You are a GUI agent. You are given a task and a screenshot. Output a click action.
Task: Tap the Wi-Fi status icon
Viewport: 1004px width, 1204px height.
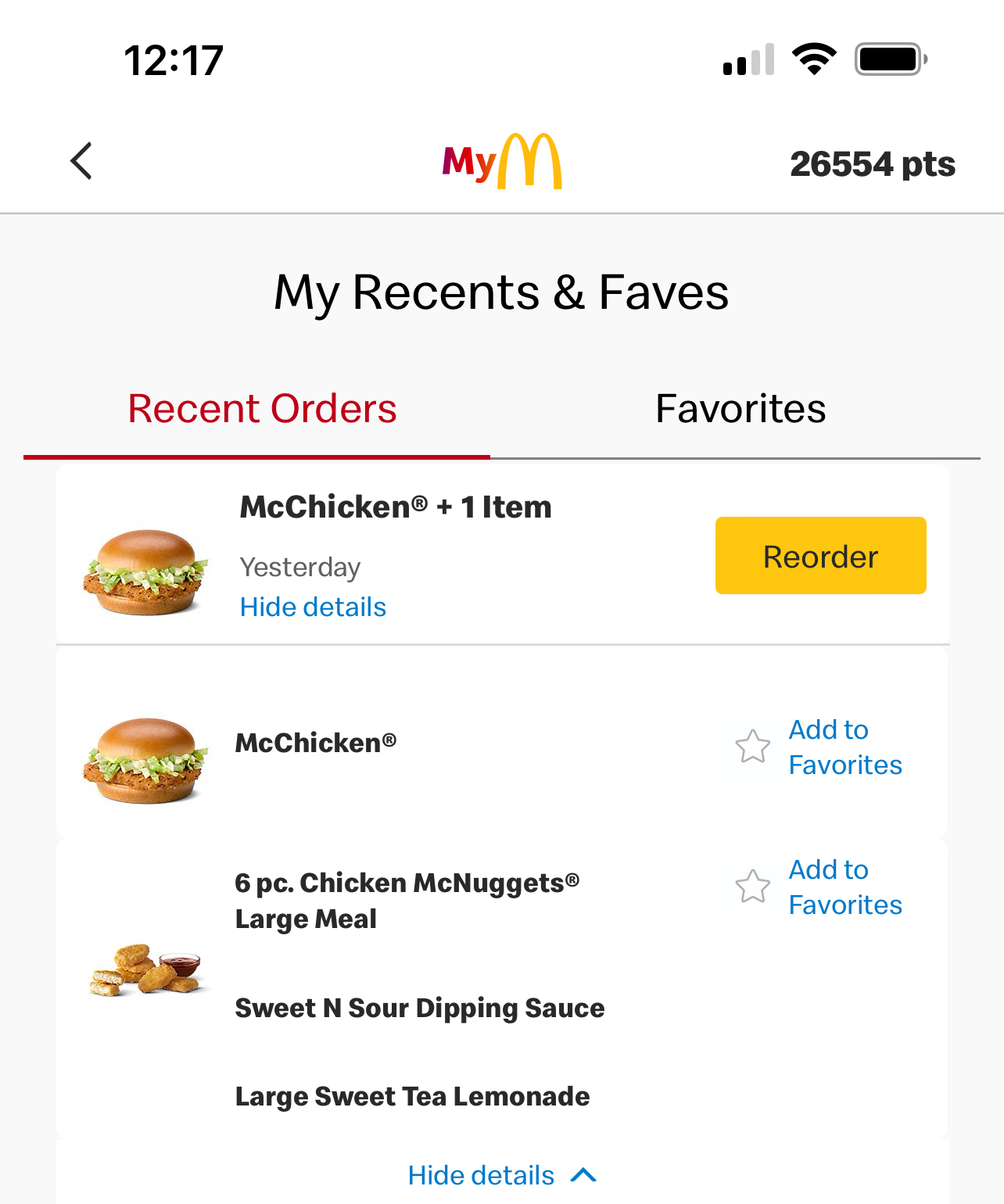coord(814,59)
